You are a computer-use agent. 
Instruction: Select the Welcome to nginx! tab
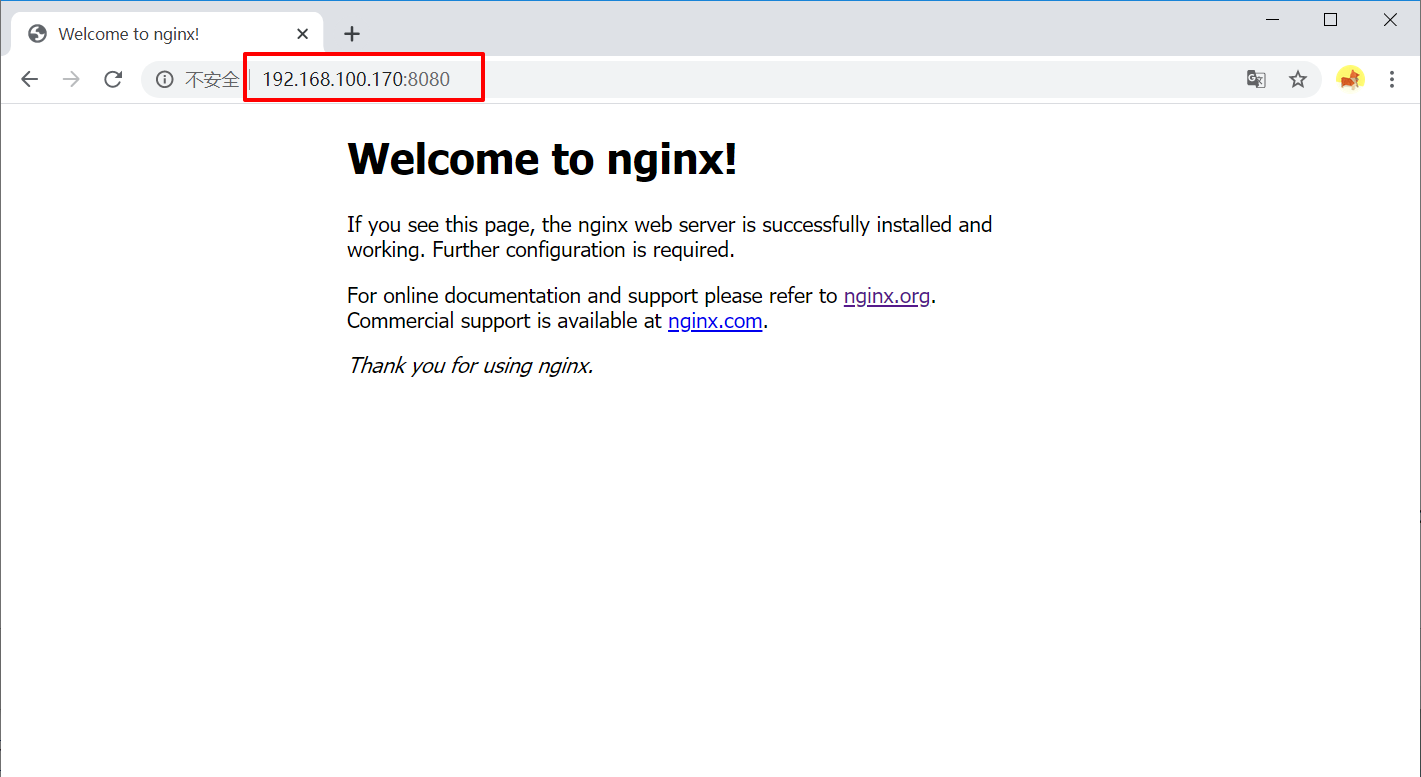(x=167, y=34)
